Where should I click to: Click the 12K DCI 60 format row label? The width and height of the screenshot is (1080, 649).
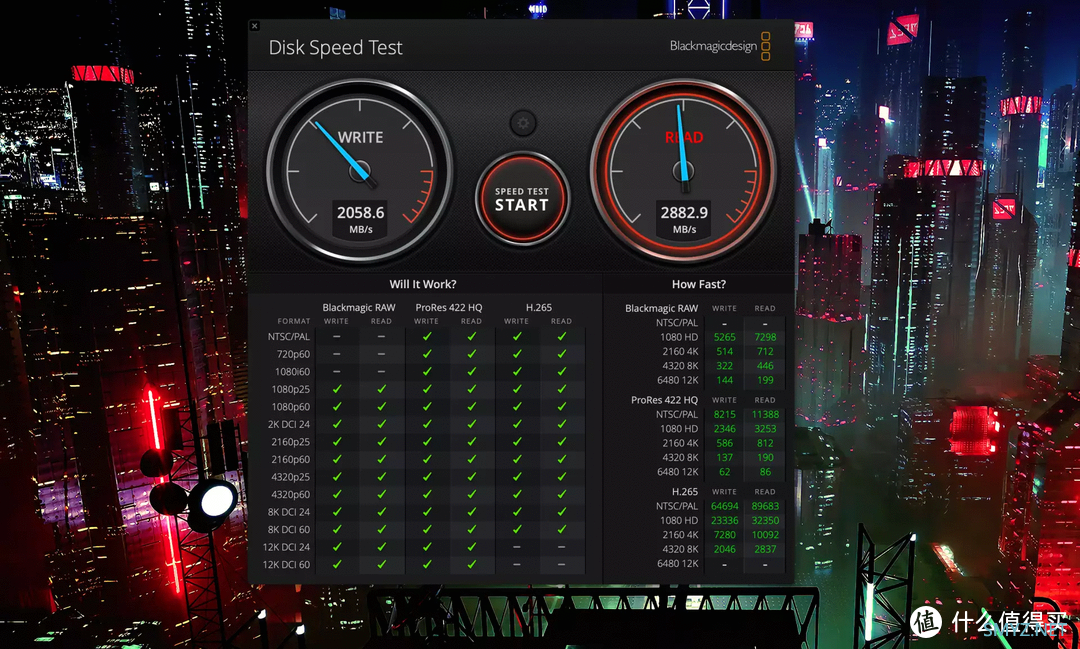[x=287, y=564]
